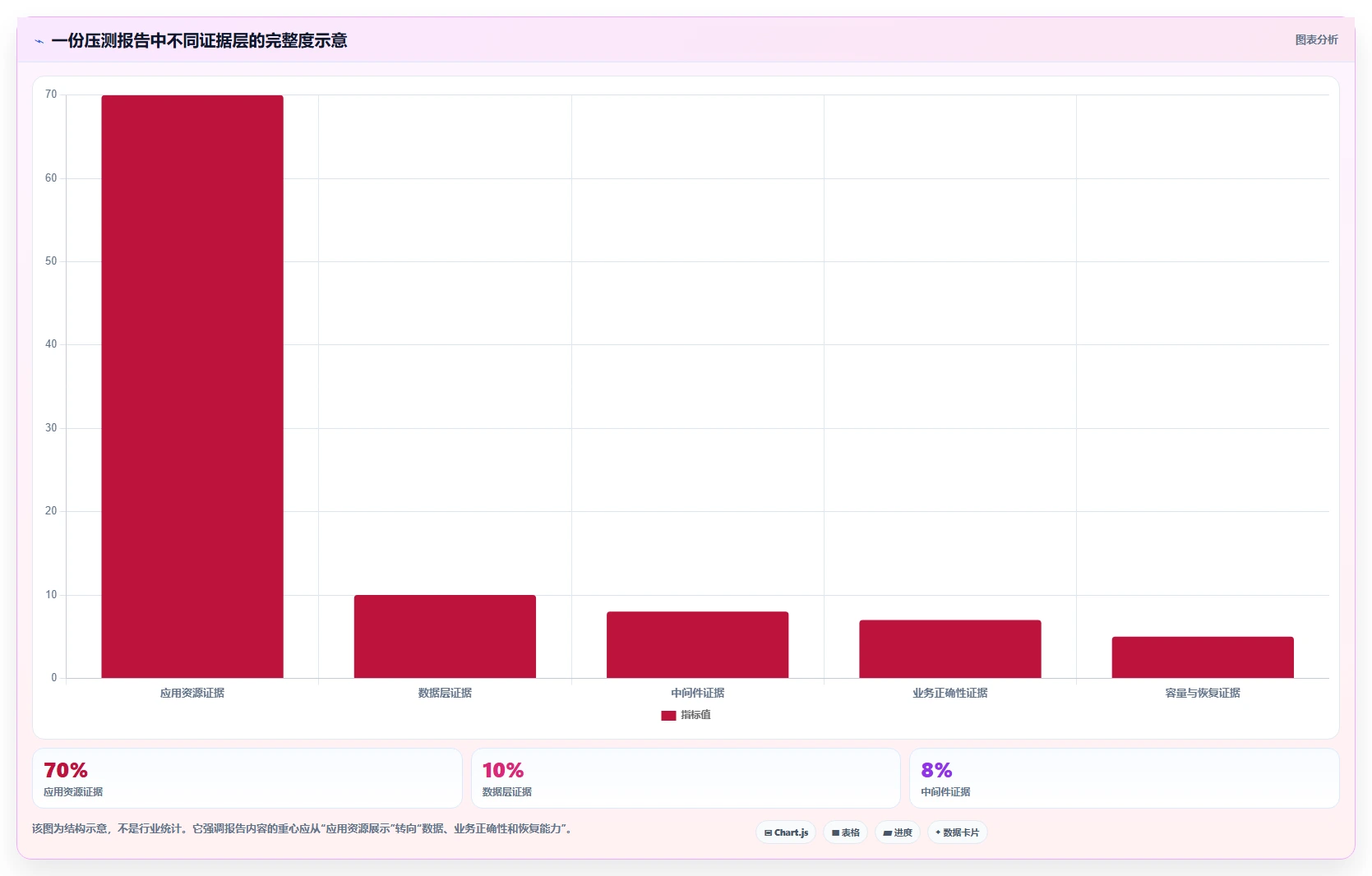Click the chart title text 一份压测报告中不同证据层的完整度示意
1372x876 pixels.
199,40
